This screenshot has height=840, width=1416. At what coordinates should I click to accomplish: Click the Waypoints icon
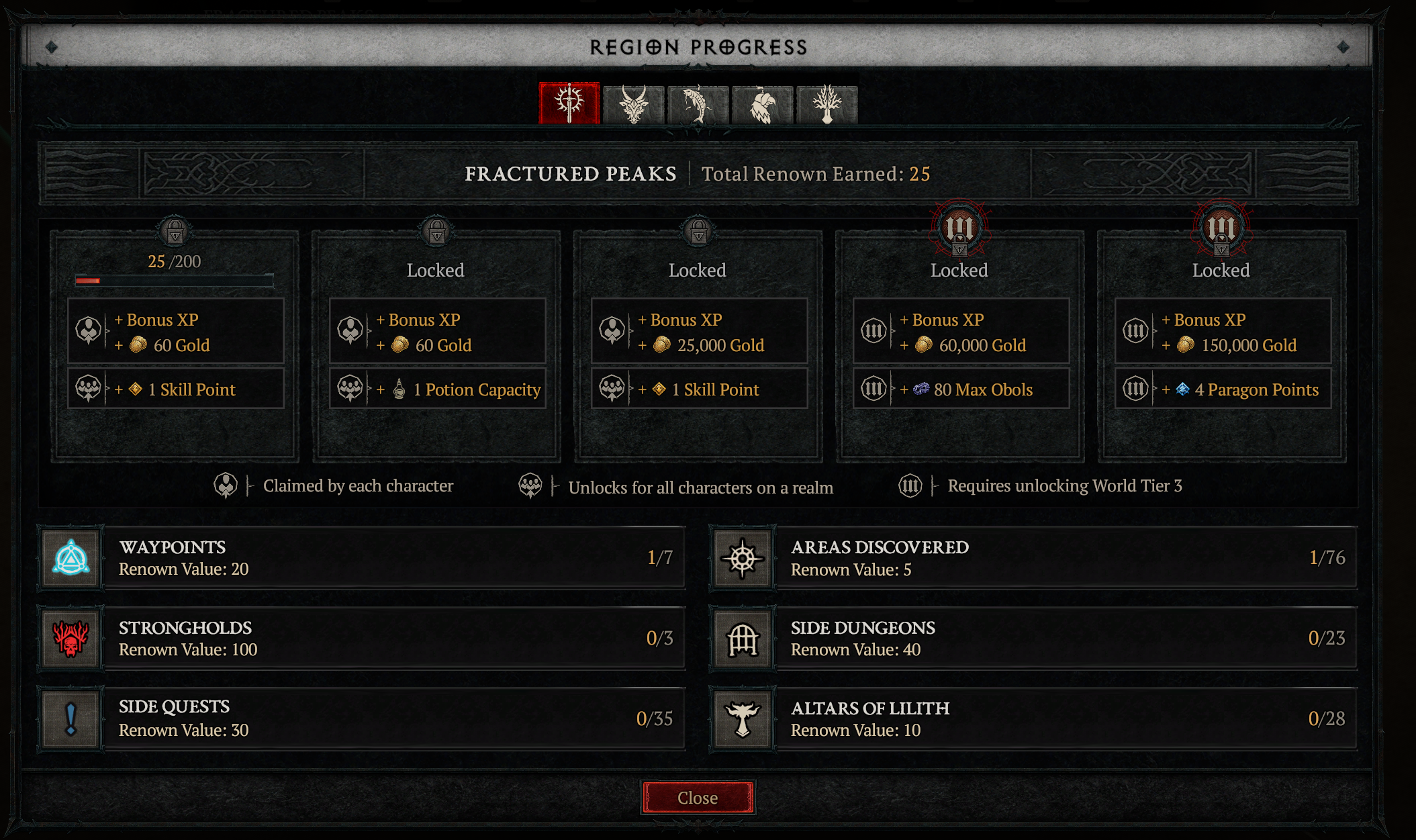pyautogui.click(x=71, y=558)
